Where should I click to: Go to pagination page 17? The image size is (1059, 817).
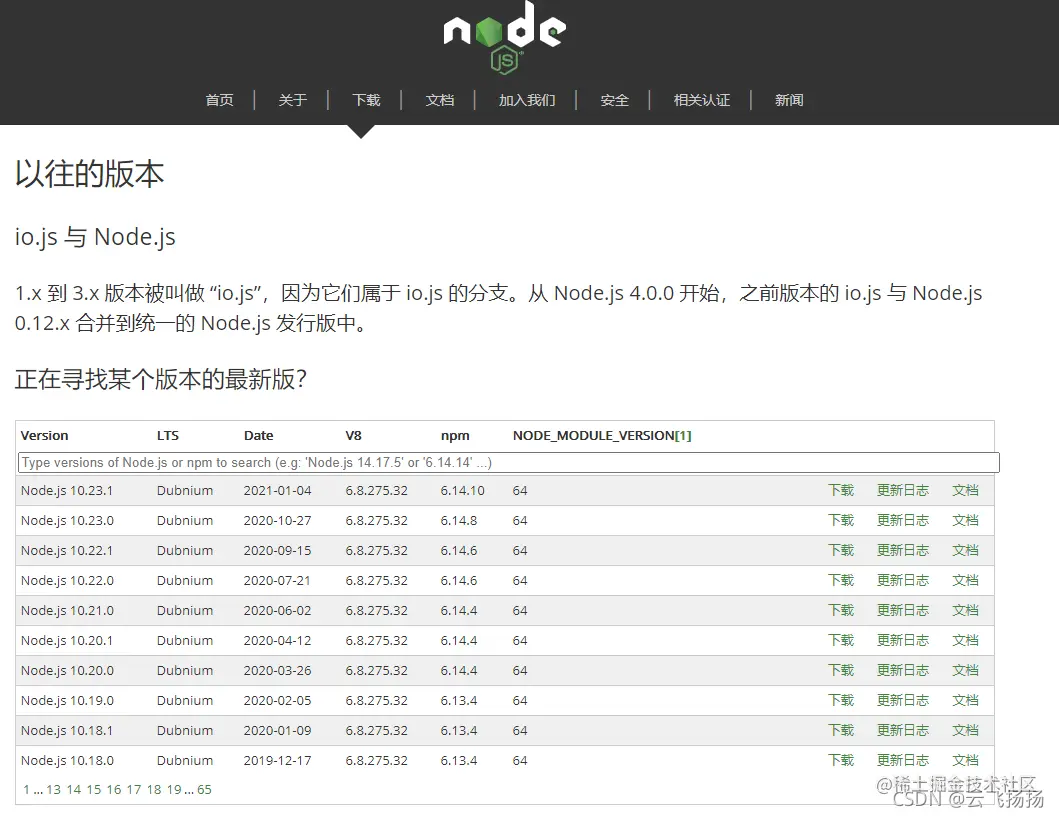coord(134,789)
